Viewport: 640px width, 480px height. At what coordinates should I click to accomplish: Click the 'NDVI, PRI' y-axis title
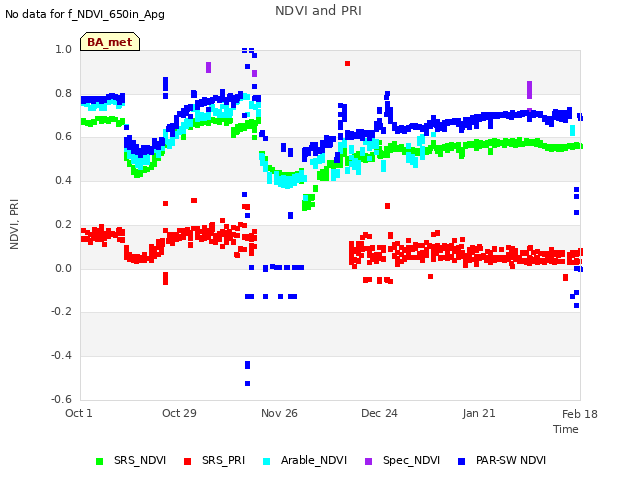point(14,224)
